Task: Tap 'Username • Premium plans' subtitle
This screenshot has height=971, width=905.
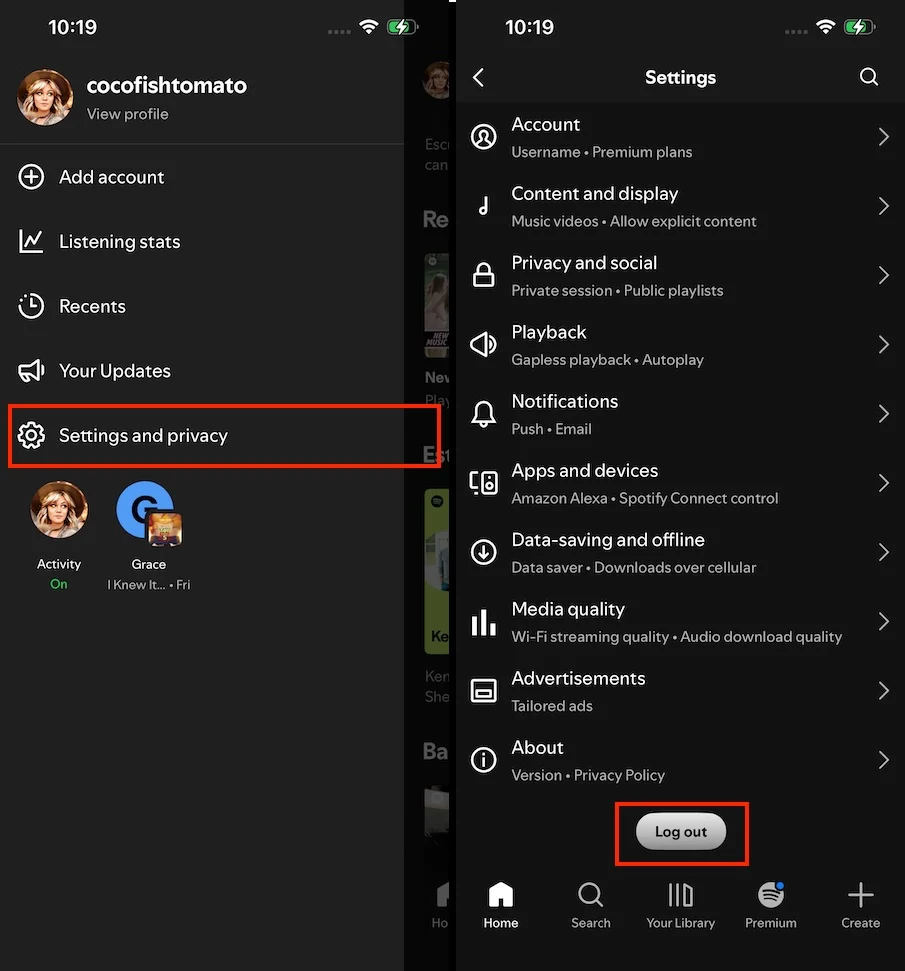Action: click(601, 152)
